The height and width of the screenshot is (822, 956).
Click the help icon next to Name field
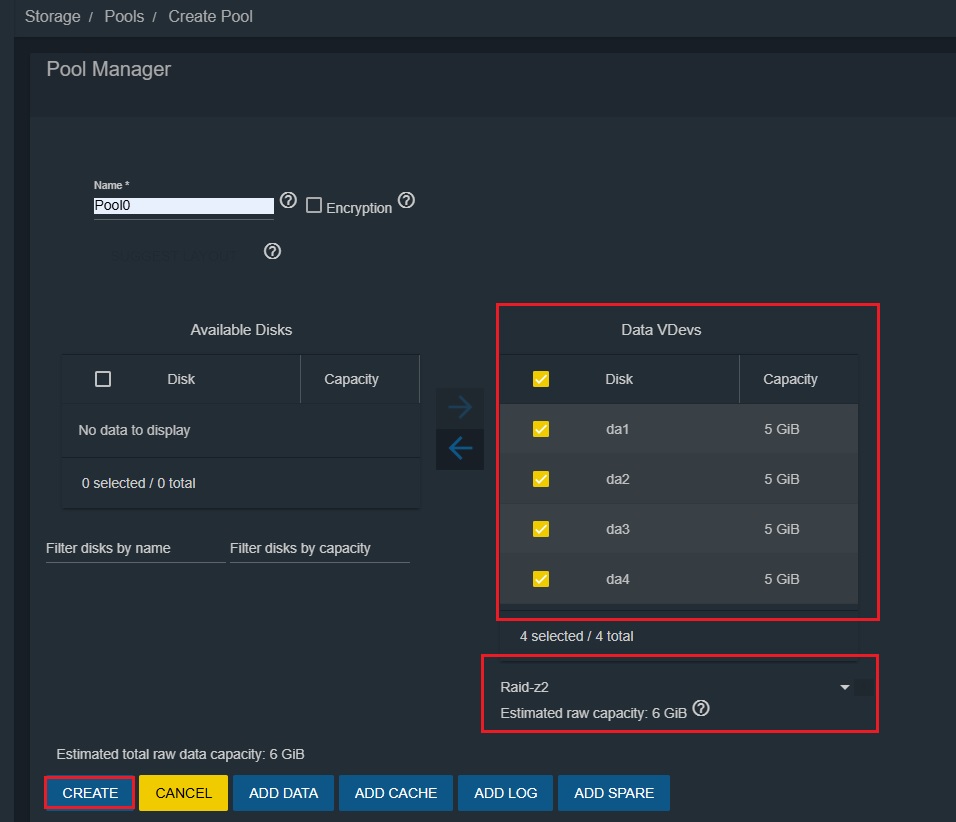288,200
